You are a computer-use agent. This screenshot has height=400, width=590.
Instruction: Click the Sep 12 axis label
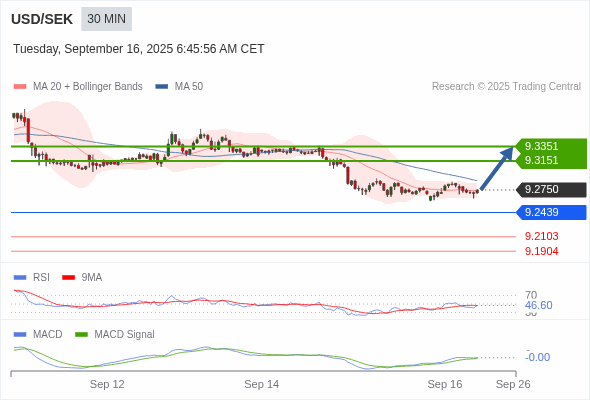coord(107,384)
